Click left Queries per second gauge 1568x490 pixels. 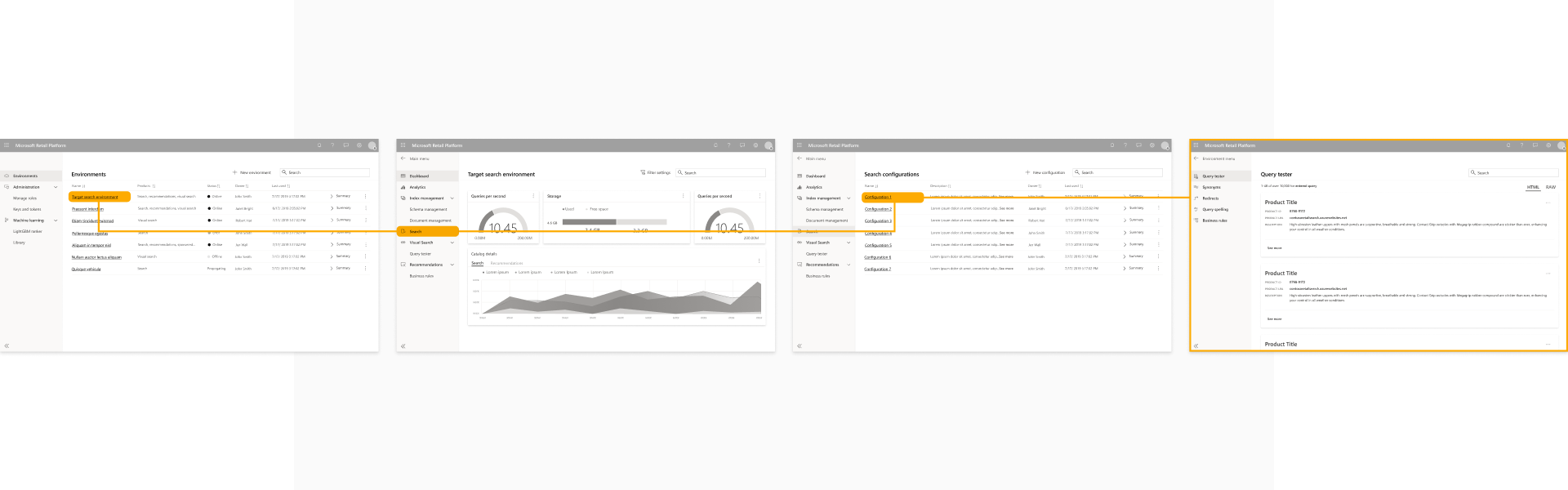coord(502,222)
